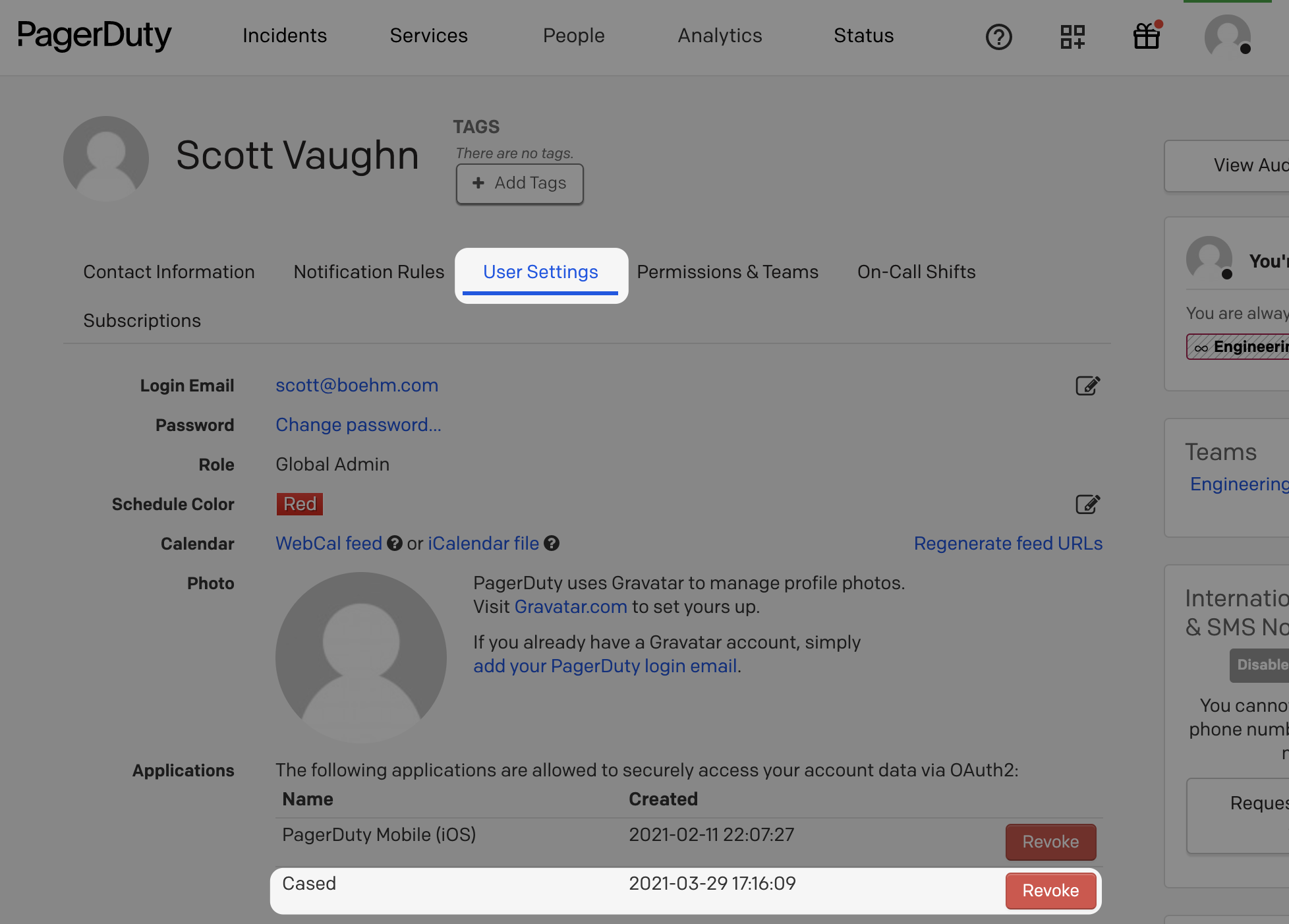Click the large Gravatar profile photo
The width and height of the screenshot is (1289, 924).
[x=361, y=658]
